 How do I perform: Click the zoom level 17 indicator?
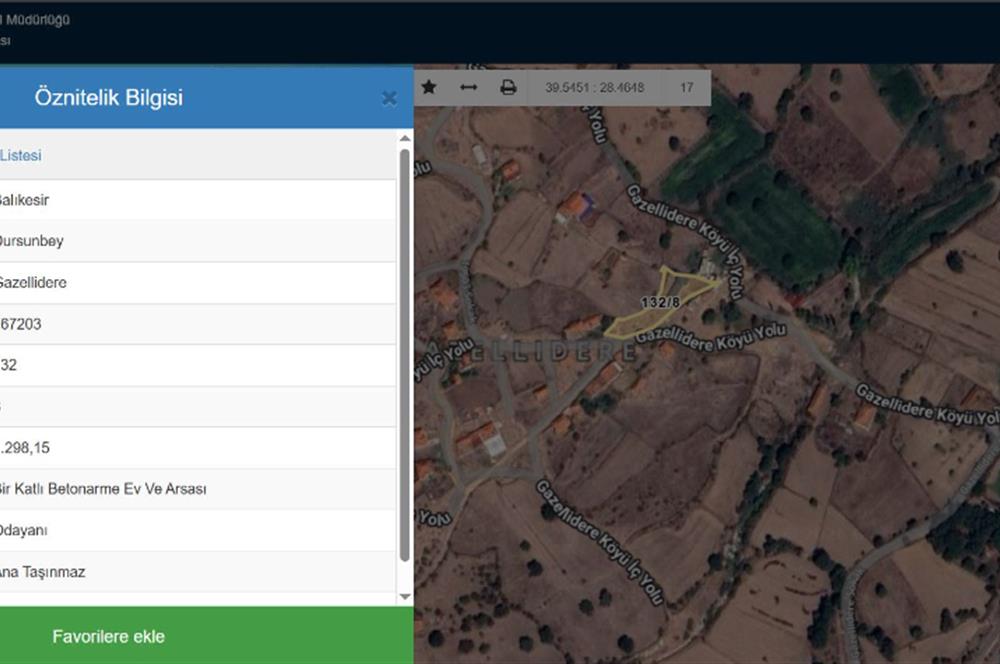point(687,88)
